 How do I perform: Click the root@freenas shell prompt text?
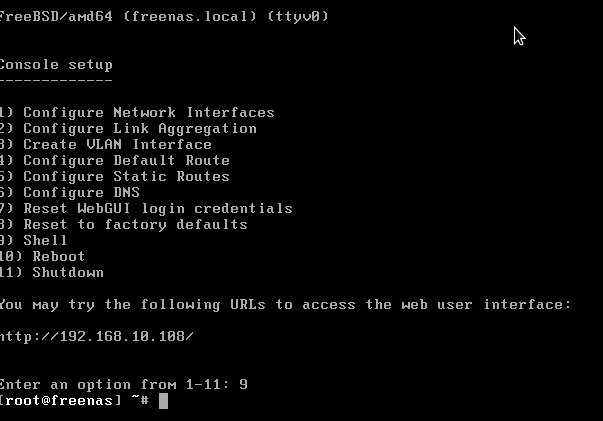click(x=61, y=401)
